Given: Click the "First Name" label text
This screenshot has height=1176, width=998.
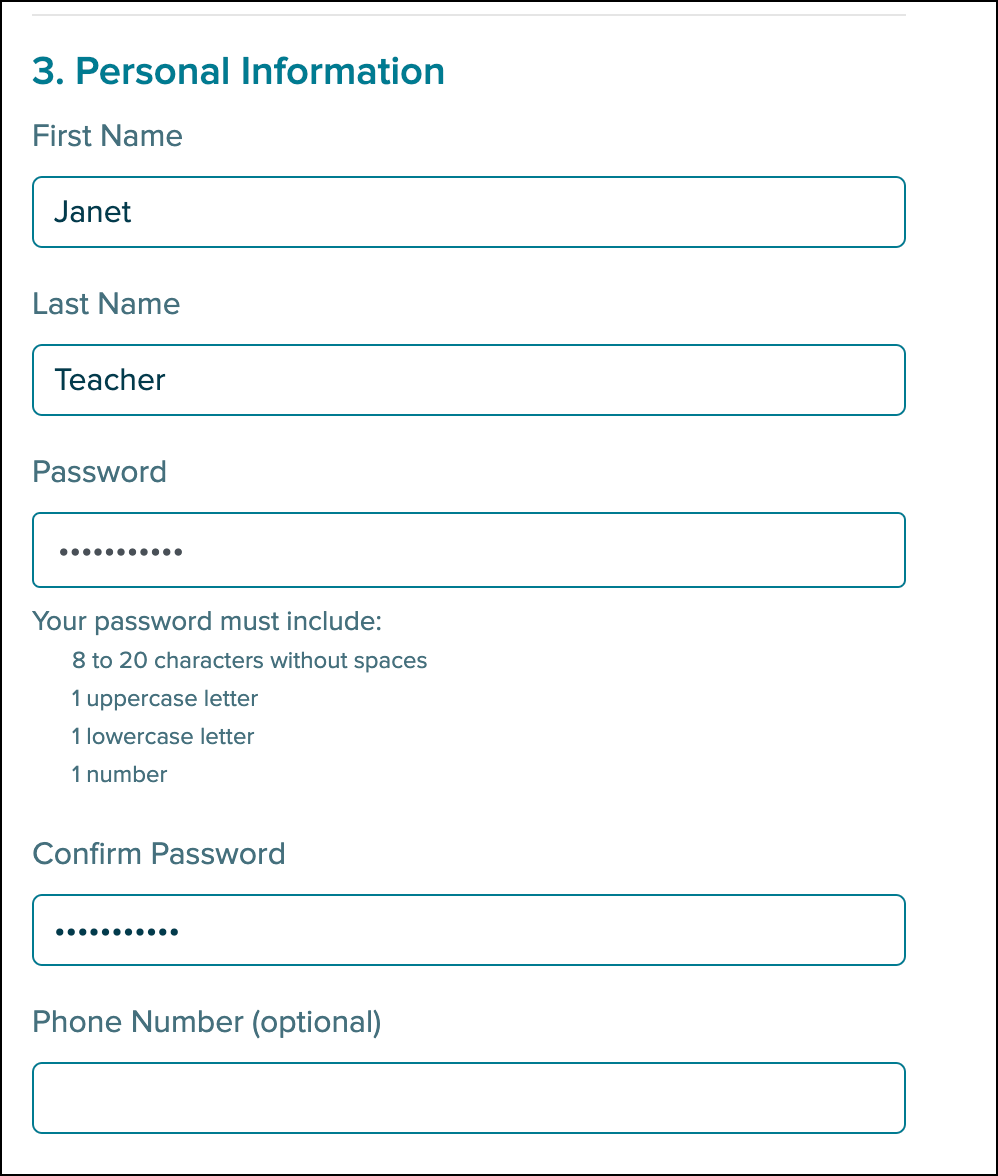Looking at the screenshot, I should coord(107,136).
